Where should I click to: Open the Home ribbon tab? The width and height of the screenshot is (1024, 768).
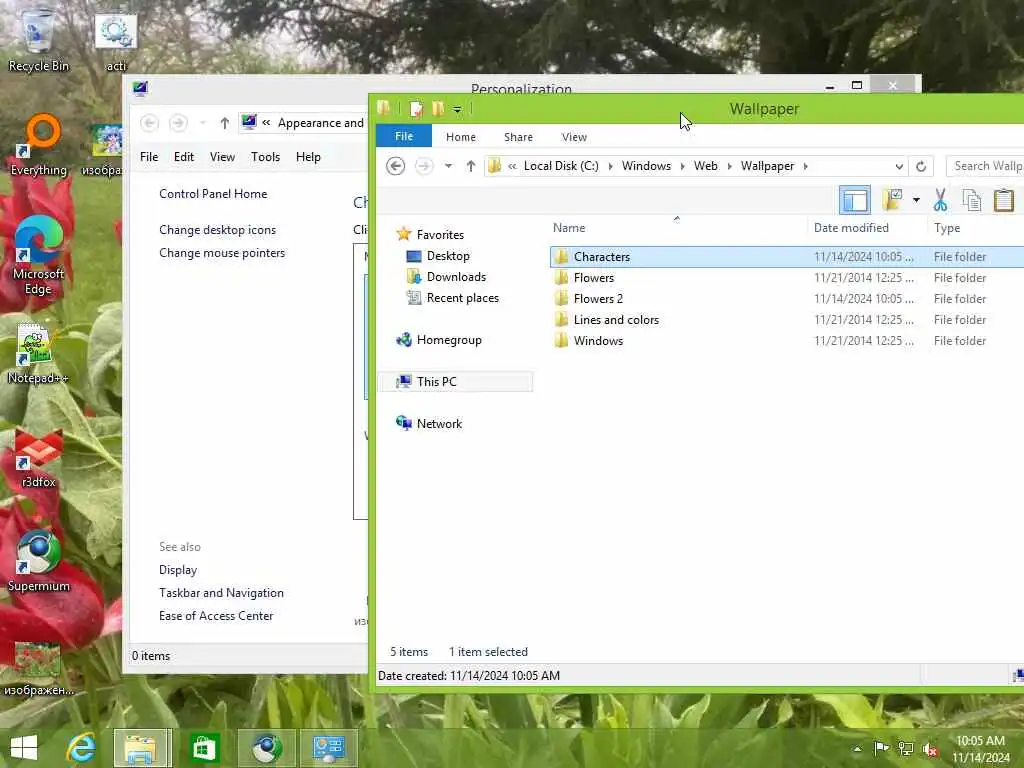coord(461,137)
